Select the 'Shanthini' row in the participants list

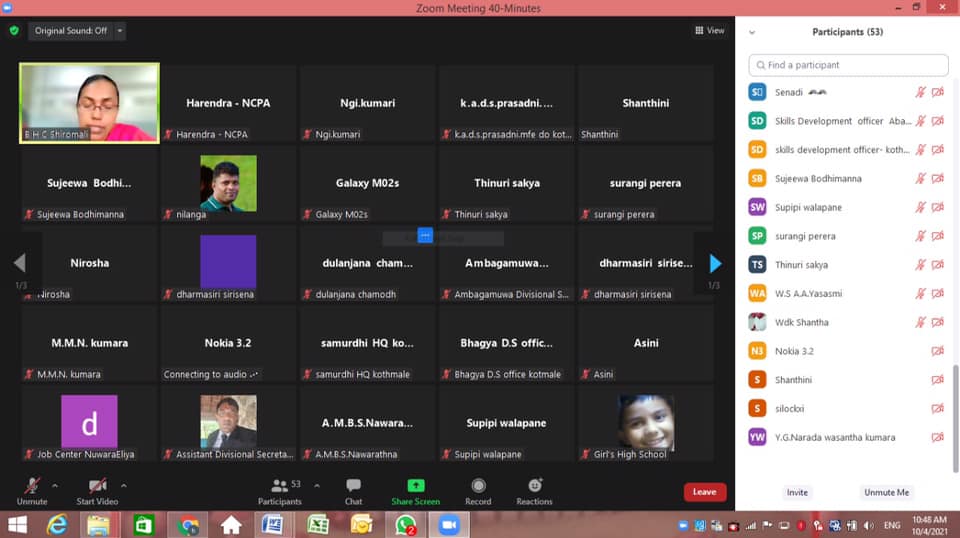click(848, 380)
